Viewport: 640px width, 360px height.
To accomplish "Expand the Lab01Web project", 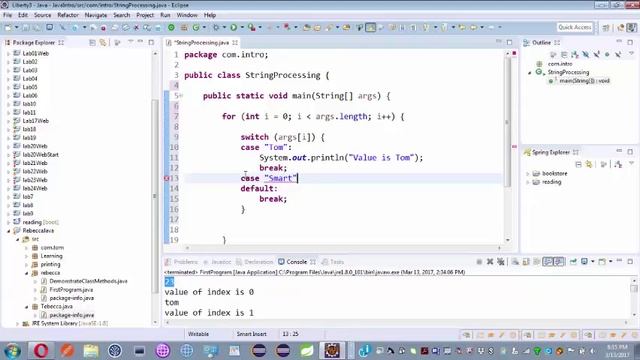I will pos(9,53).
